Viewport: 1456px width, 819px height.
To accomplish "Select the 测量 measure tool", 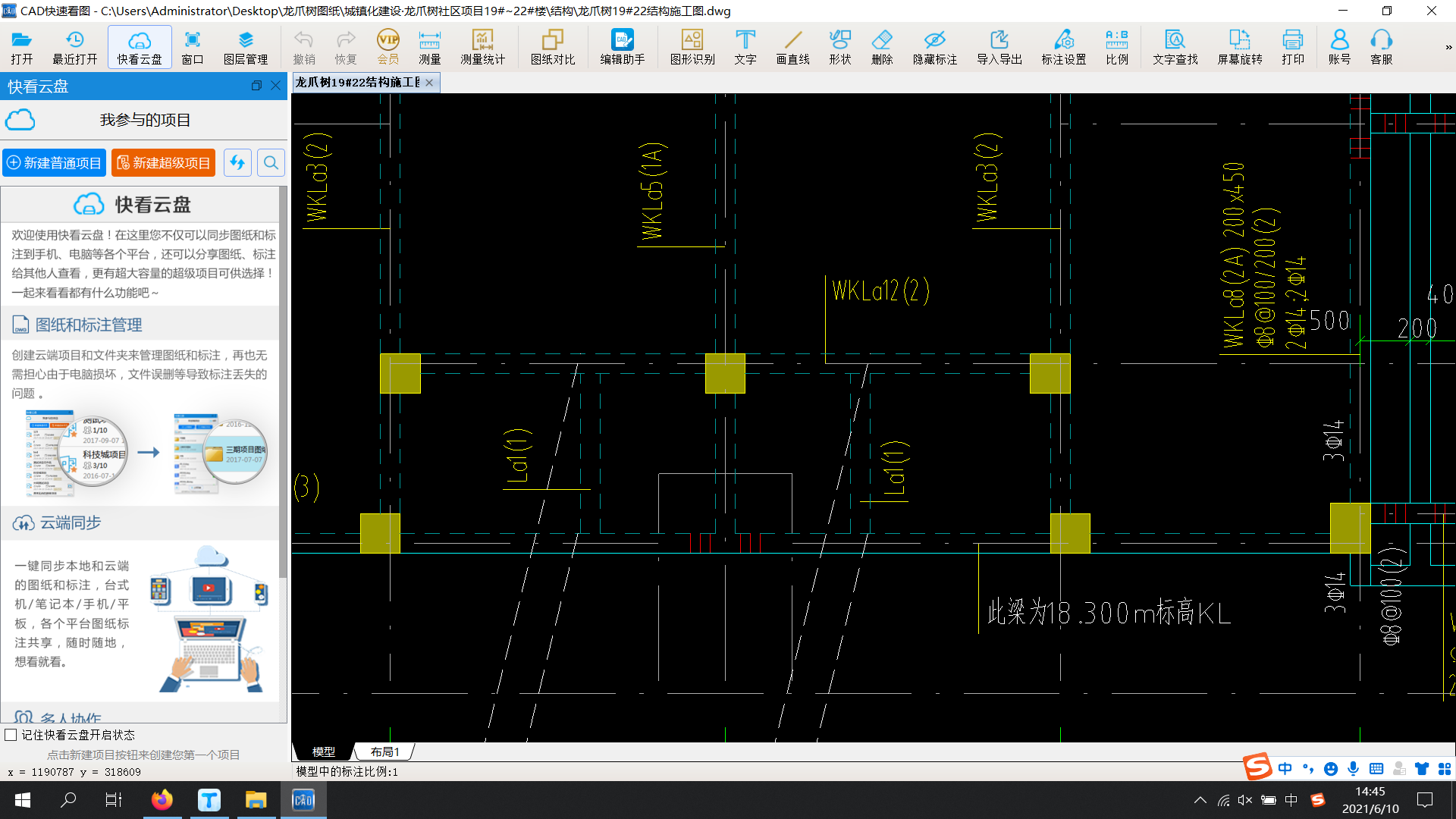I will (430, 48).
